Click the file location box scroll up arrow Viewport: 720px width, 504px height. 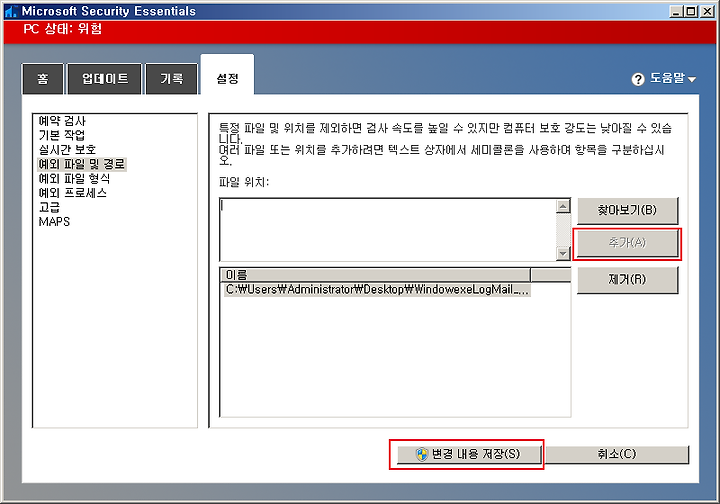563,206
